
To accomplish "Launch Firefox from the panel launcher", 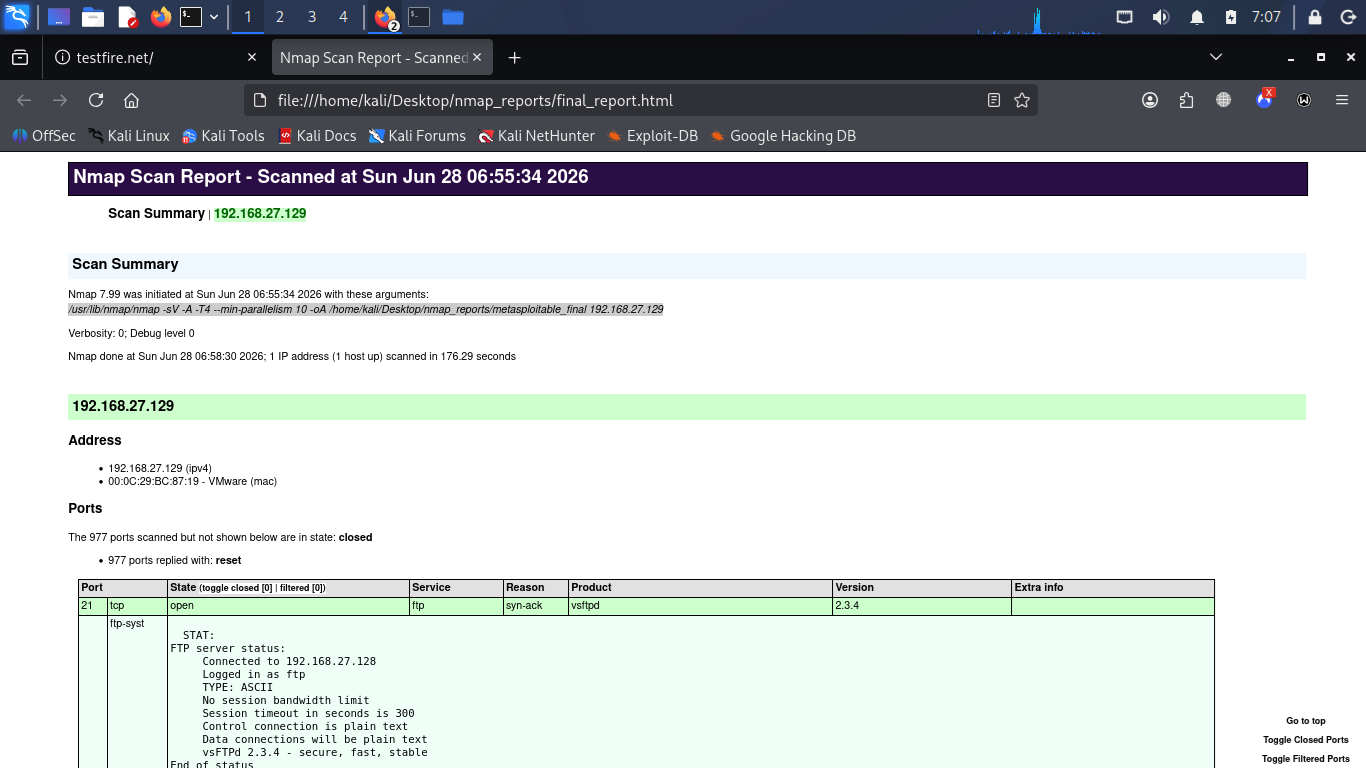I will point(160,17).
